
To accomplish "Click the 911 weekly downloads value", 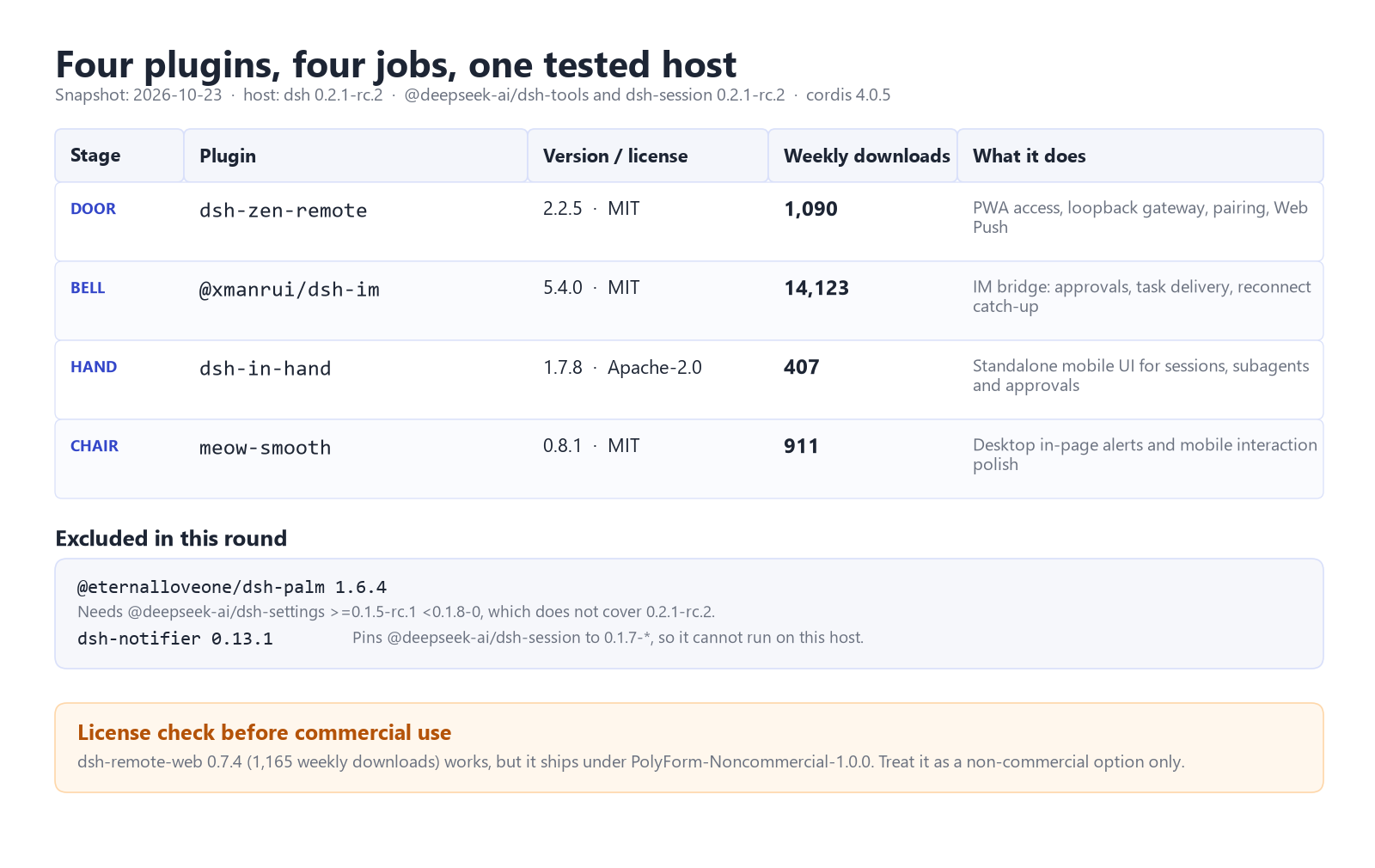I will pyautogui.click(x=801, y=446).
